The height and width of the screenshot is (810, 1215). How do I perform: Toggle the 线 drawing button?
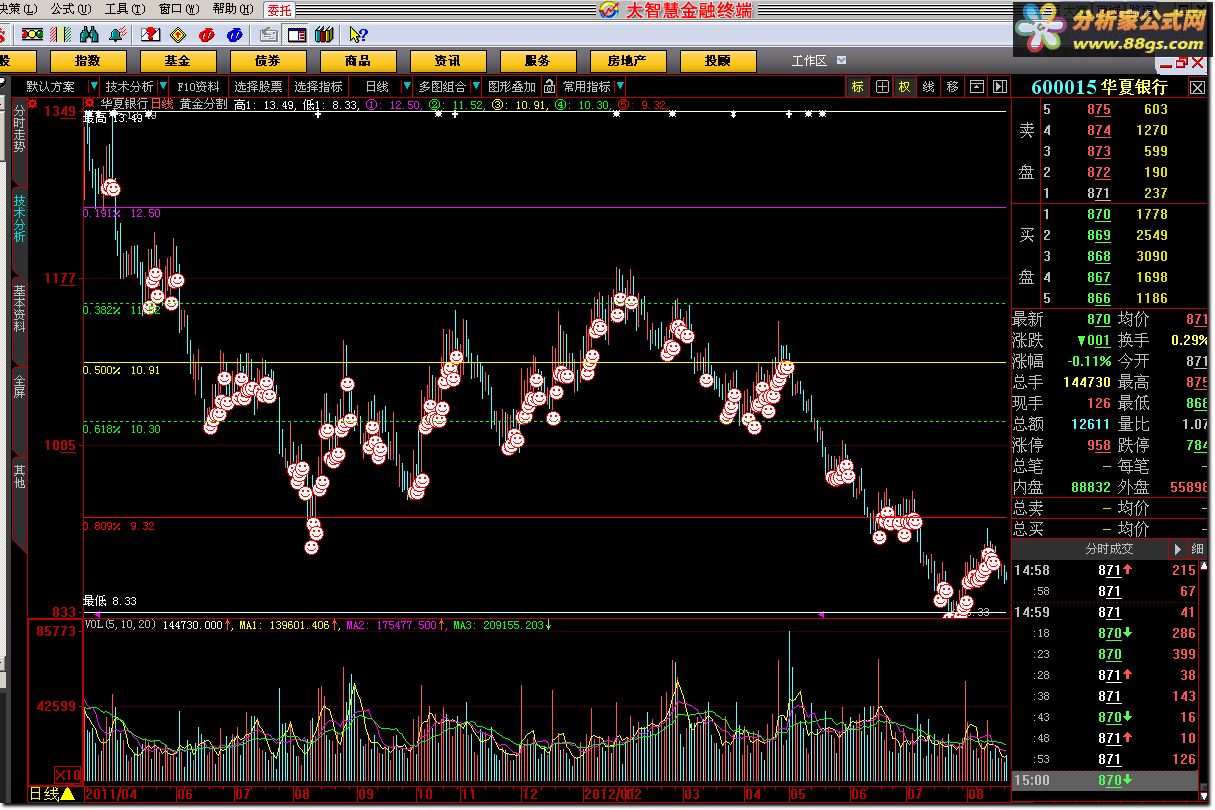928,87
